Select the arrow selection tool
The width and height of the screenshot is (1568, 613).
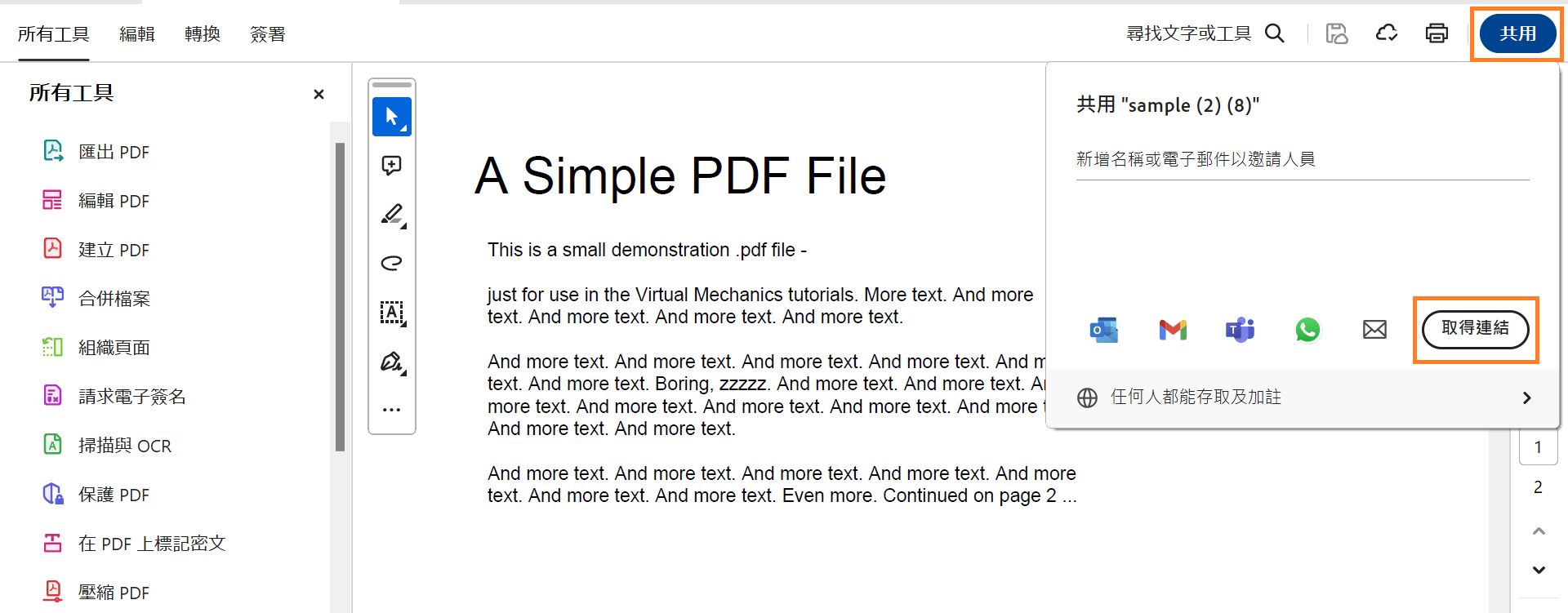coord(391,117)
